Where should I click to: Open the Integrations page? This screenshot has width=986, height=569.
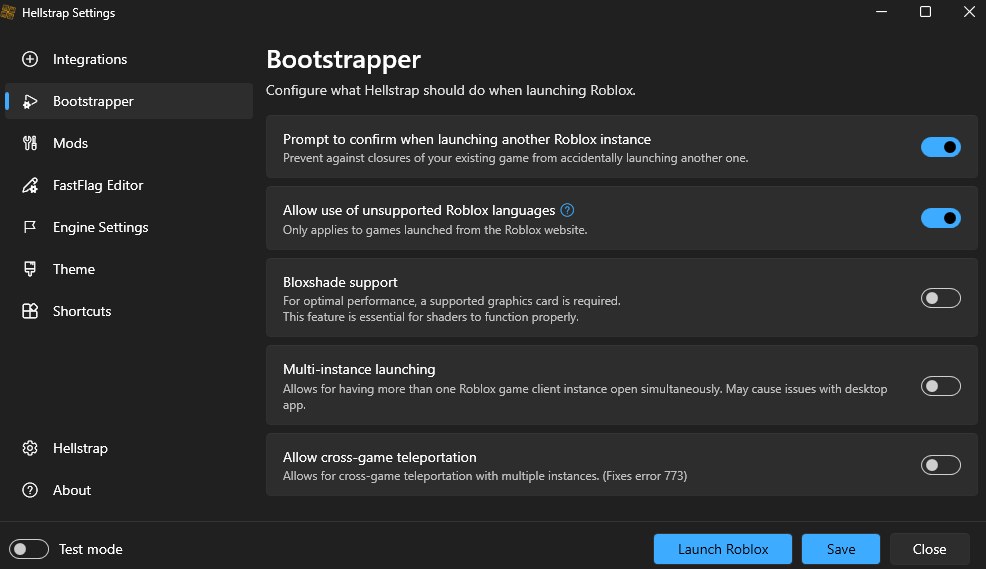pyautogui.click(x=129, y=59)
